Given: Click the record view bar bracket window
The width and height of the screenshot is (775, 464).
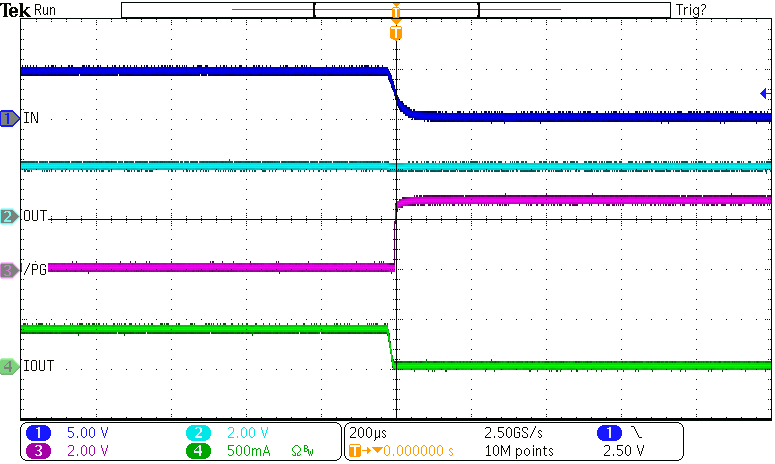Looking at the screenshot, I should click(396, 10).
